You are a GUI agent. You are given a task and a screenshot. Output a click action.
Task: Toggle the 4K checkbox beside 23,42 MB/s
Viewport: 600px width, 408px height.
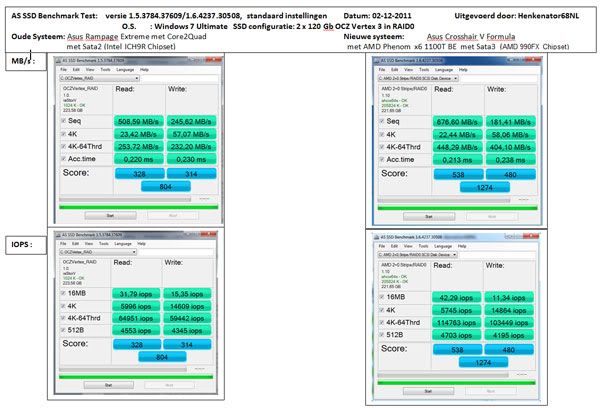(64, 134)
